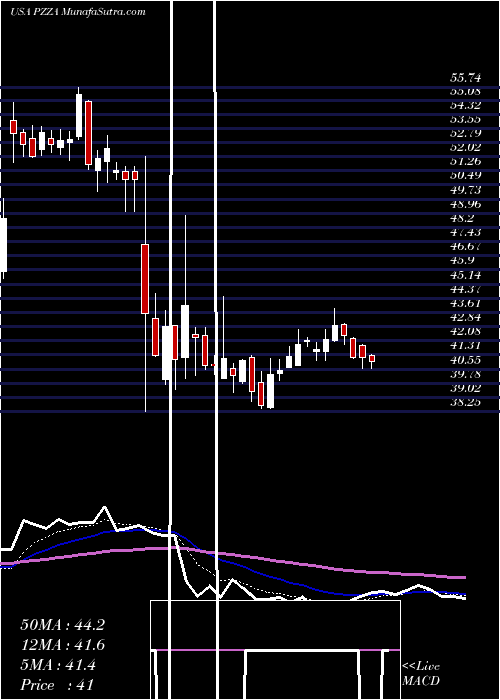This screenshot has height=700, width=500.
Task: Click the 48.2 price axis label
Action: (x=462, y=218)
